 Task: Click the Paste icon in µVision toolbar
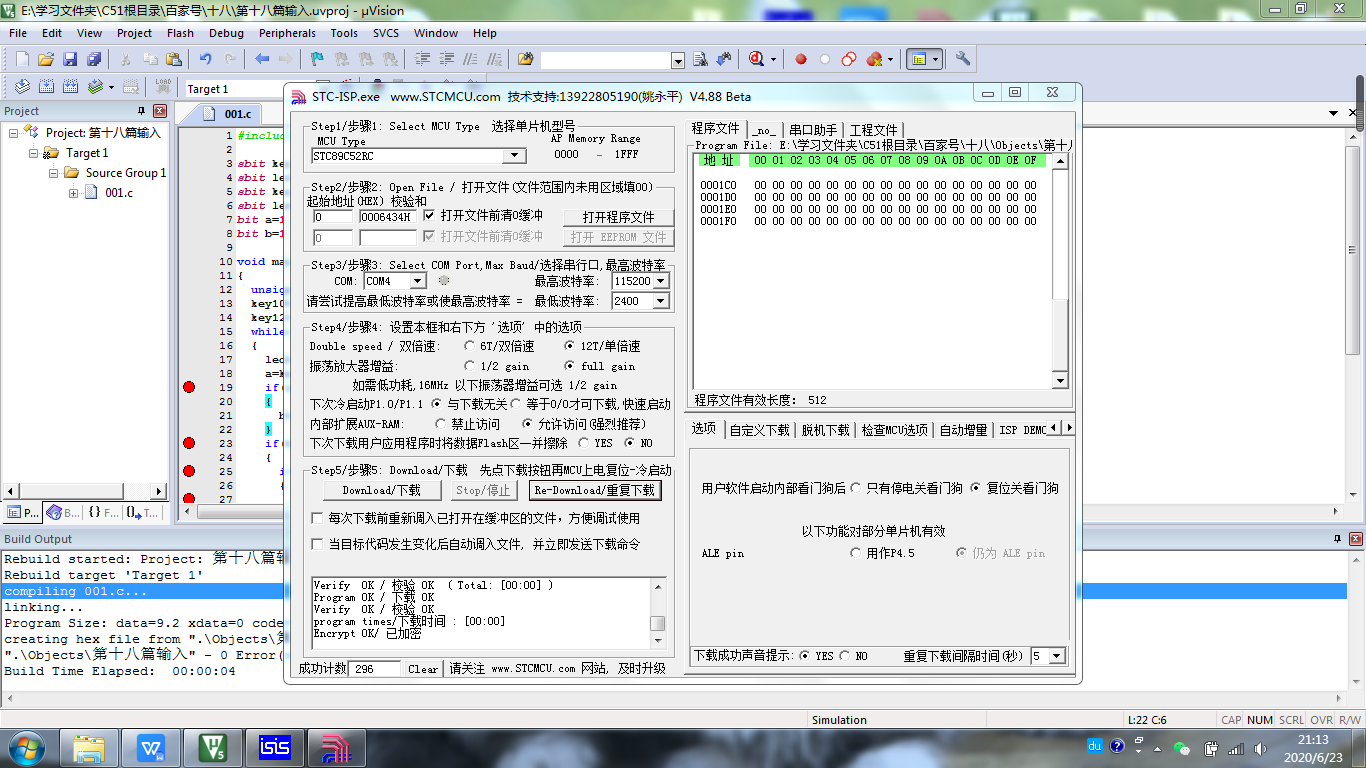pos(174,59)
